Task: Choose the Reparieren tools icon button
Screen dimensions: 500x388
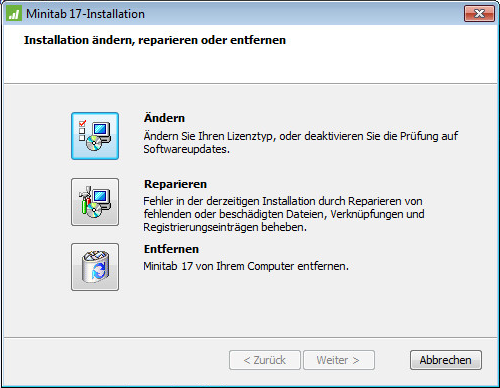Action: click(x=95, y=202)
